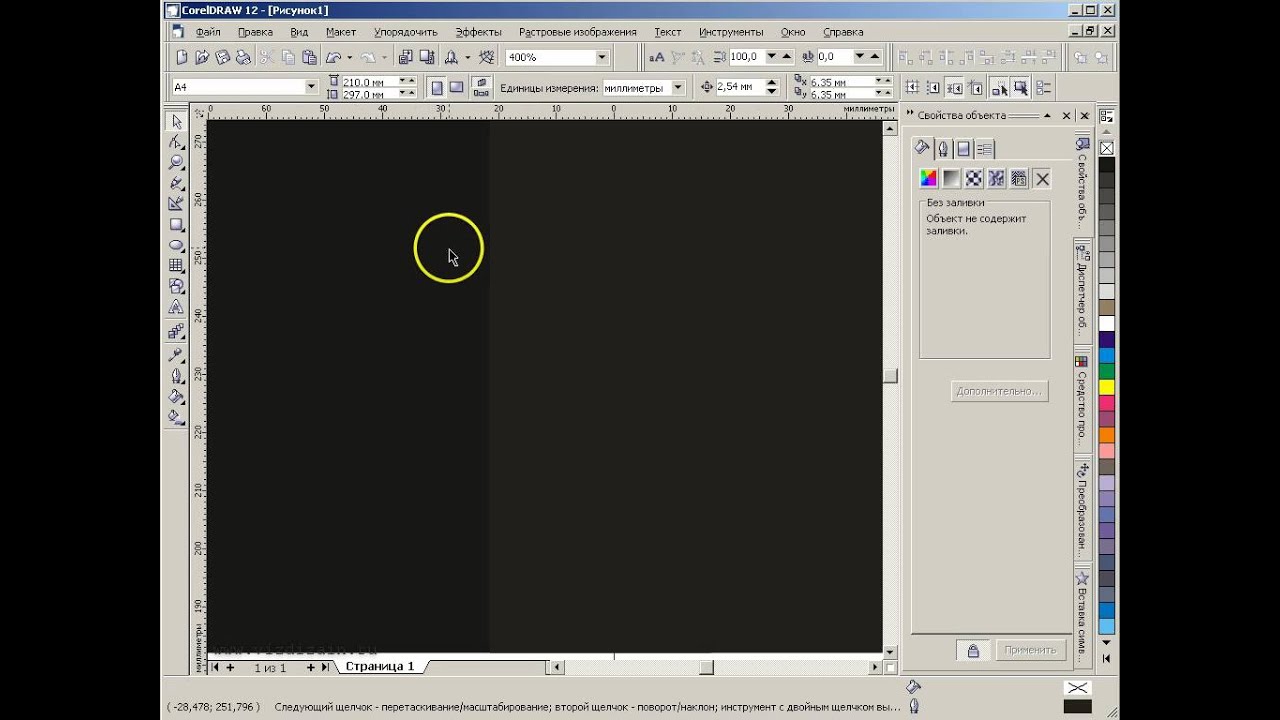Screen dimensions: 1280x720
Task: Open the zoom level 400% dropdown
Action: point(600,57)
